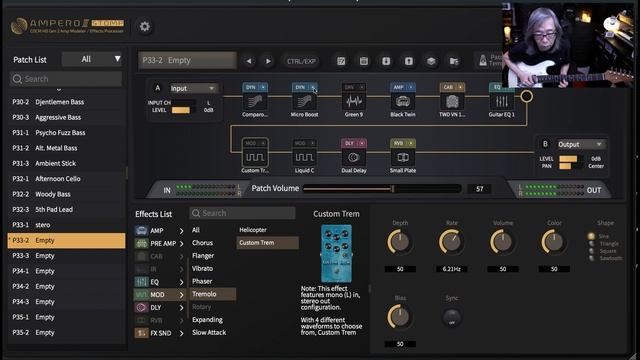Load patch P33-1 stero
The height and width of the screenshot is (360, 640).
click(67, 225)
